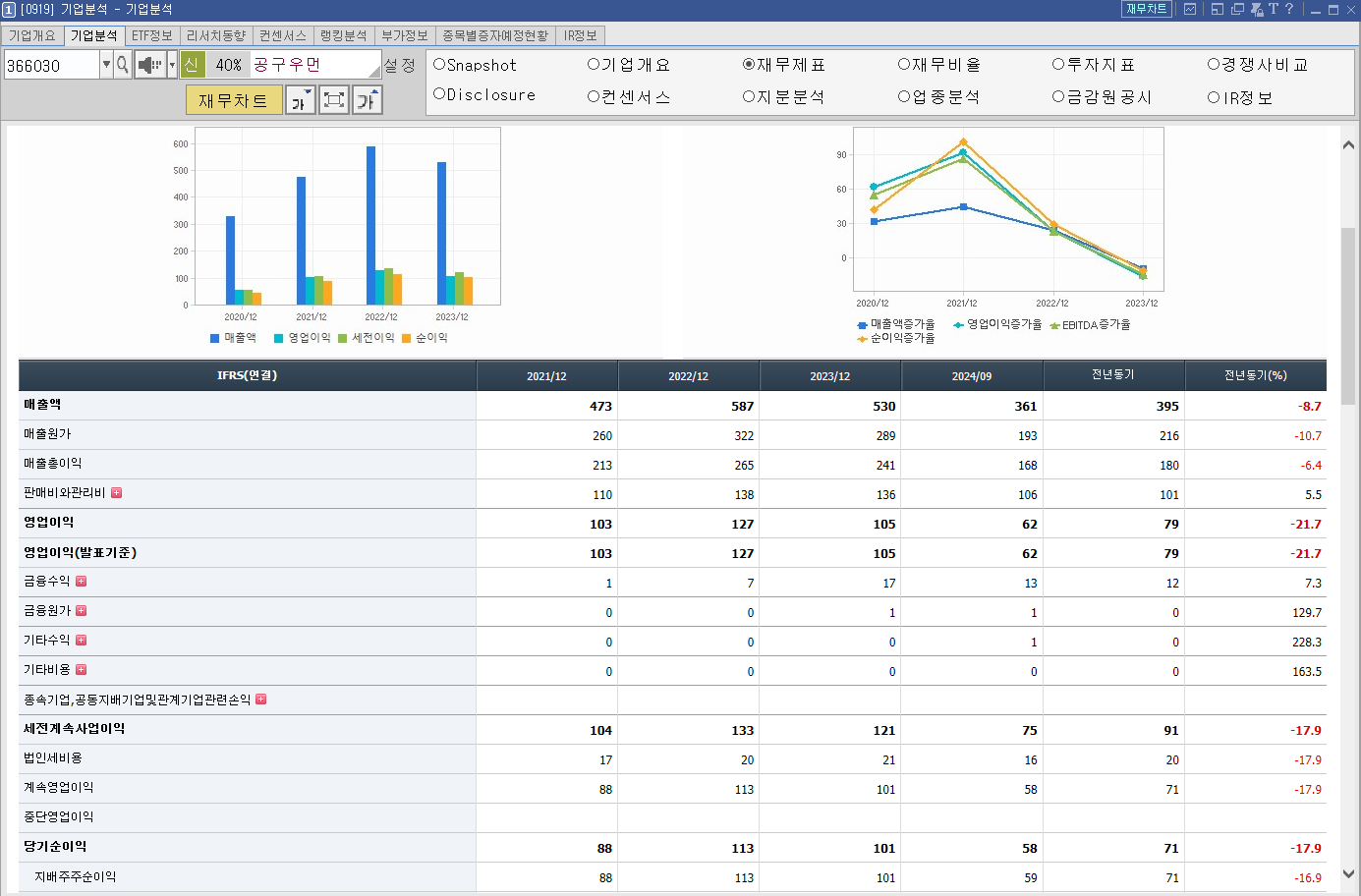Select the 경쟁사비교 radio button
This screenshot has height=896, width=1361.
(1214, 65)
